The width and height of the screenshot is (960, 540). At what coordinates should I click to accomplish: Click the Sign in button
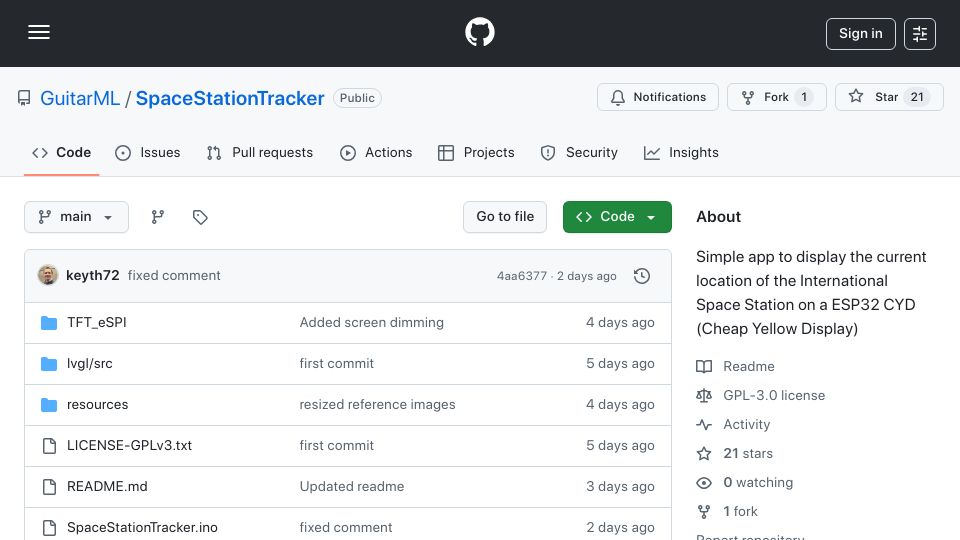860,34
